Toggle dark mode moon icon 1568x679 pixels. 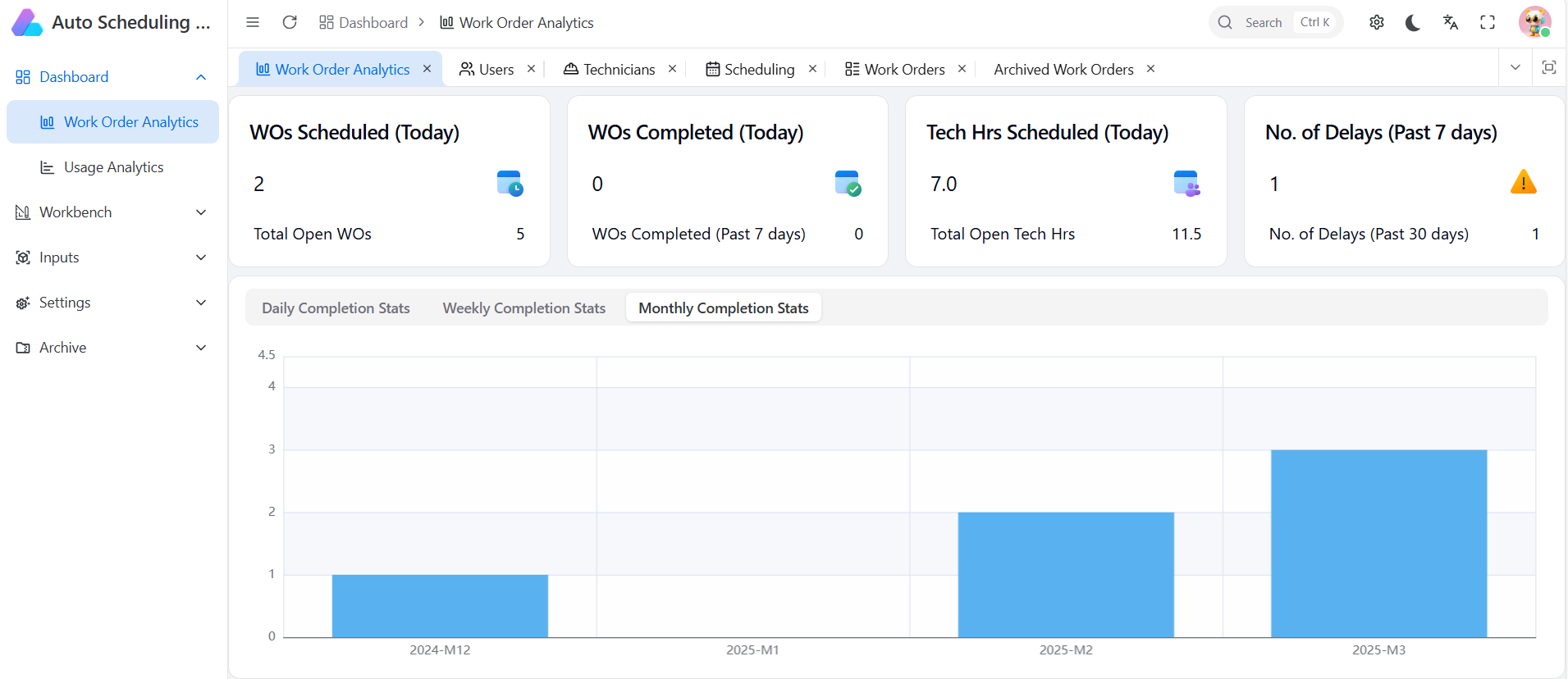click(x=1413, y=22)
